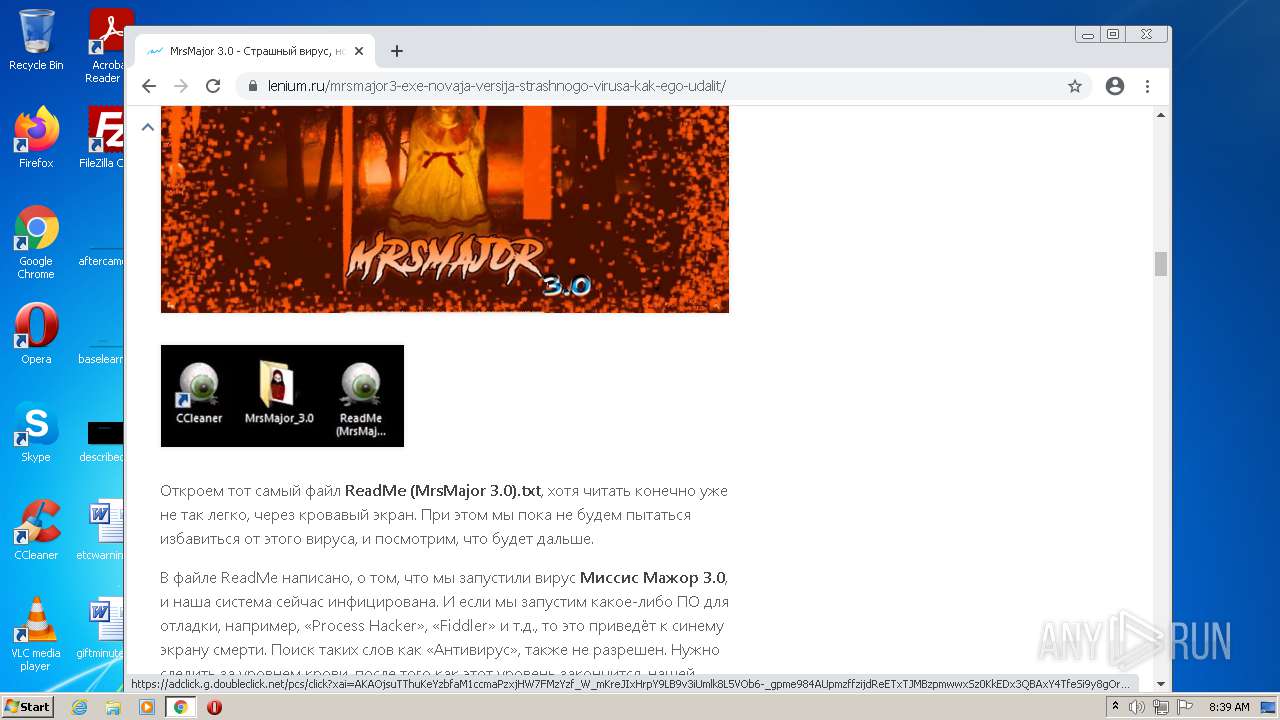This screenshot has height=720, width=1280.
Task: Select the MrsMajor 3.0 browser tab
Action: click(x=255, y=51)
